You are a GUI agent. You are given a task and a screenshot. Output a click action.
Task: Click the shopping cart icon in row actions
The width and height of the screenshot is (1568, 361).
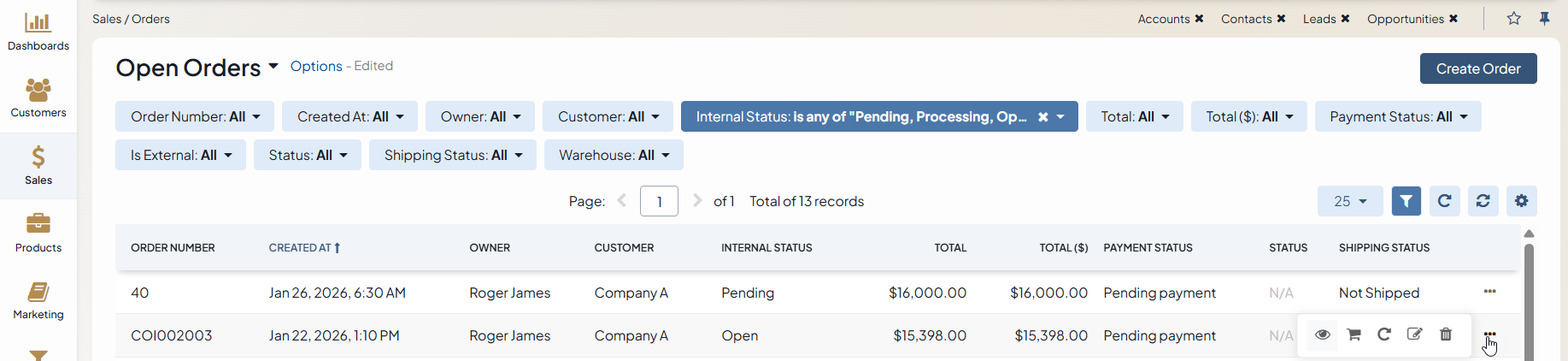point(1354,334)
